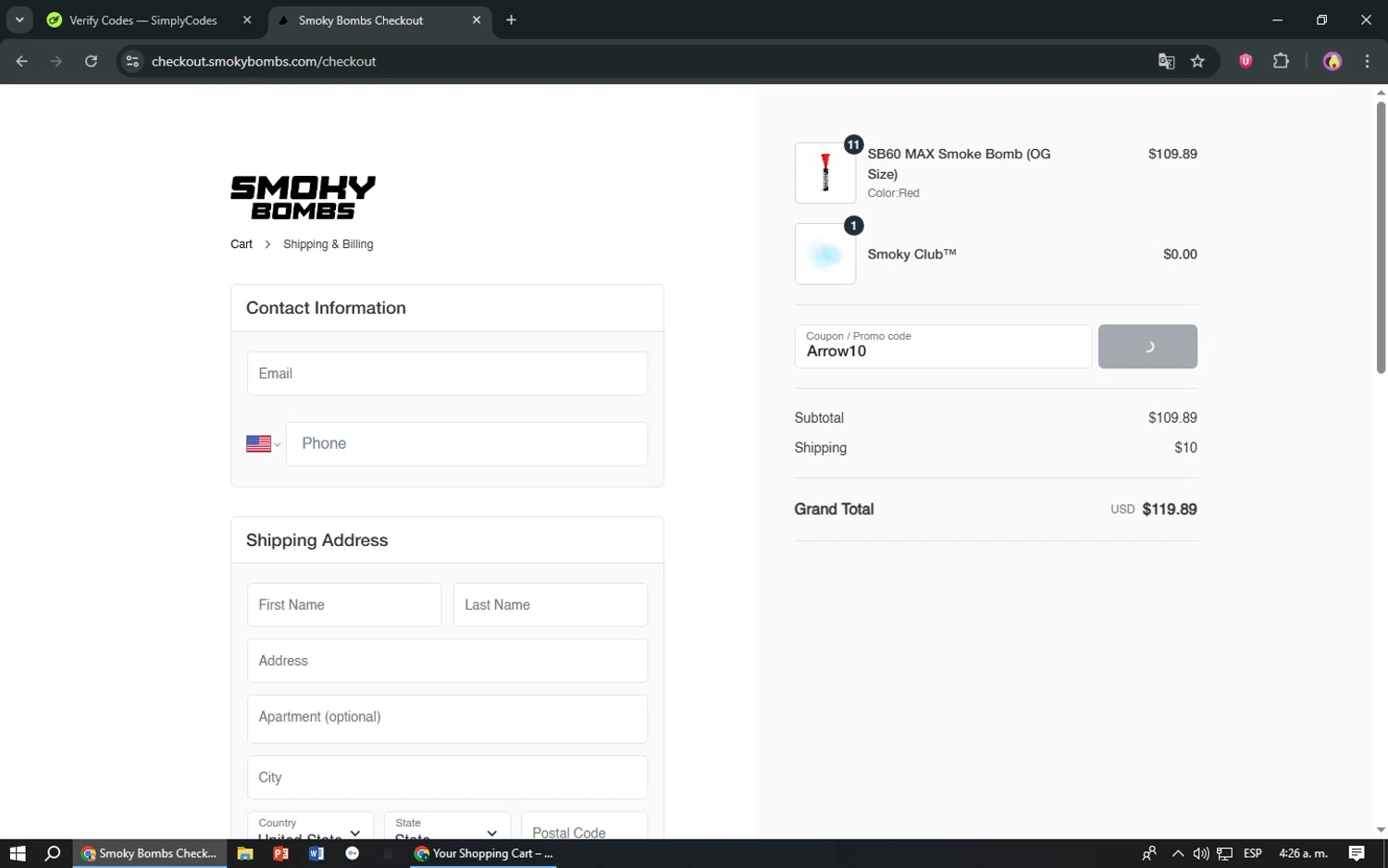Viewport: 1388px width, 868px height.
Task: Open the uBlock shield extension
Action: tap(1245, 61)
